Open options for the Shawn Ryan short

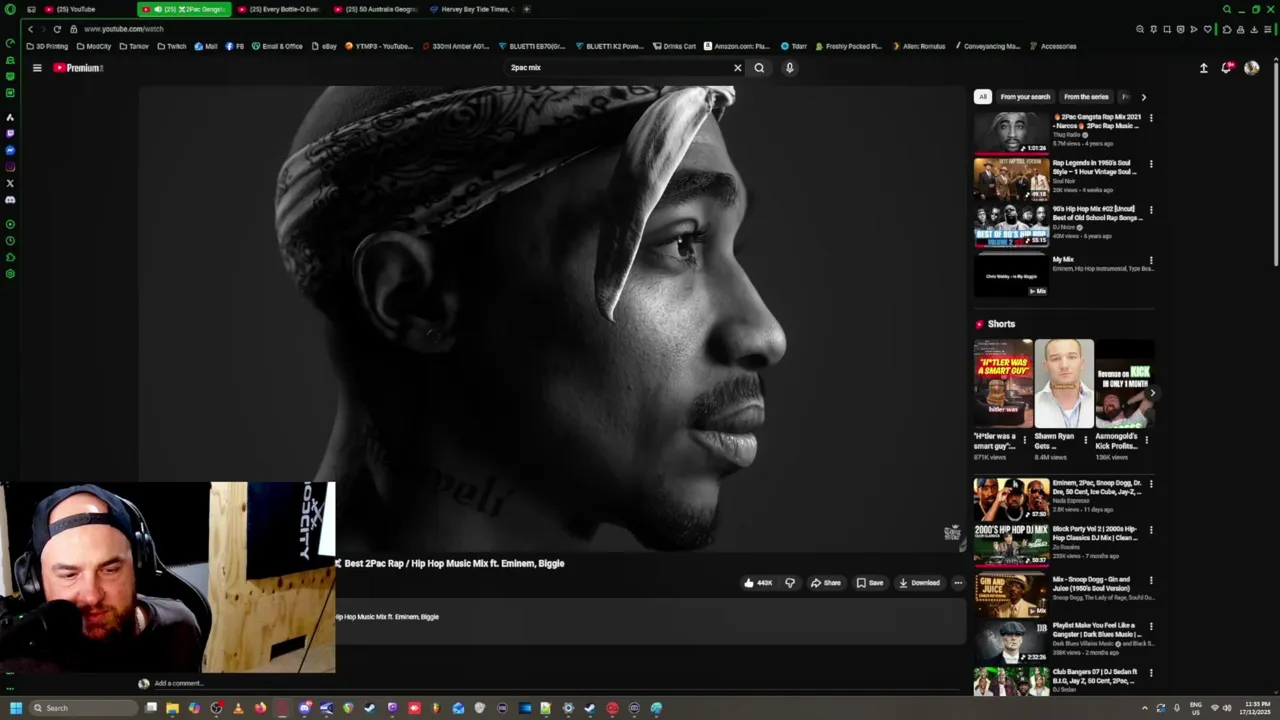click(x=1086, y=440)
